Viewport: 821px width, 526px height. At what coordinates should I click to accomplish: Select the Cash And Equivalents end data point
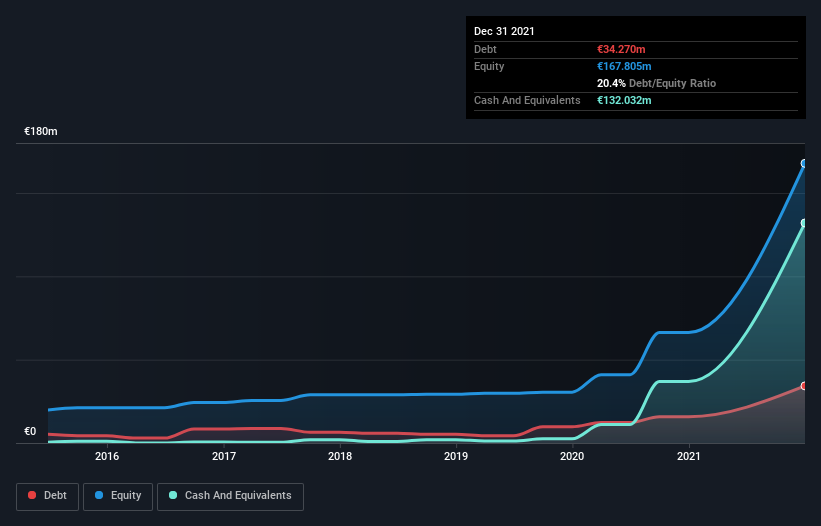[804, 223]
